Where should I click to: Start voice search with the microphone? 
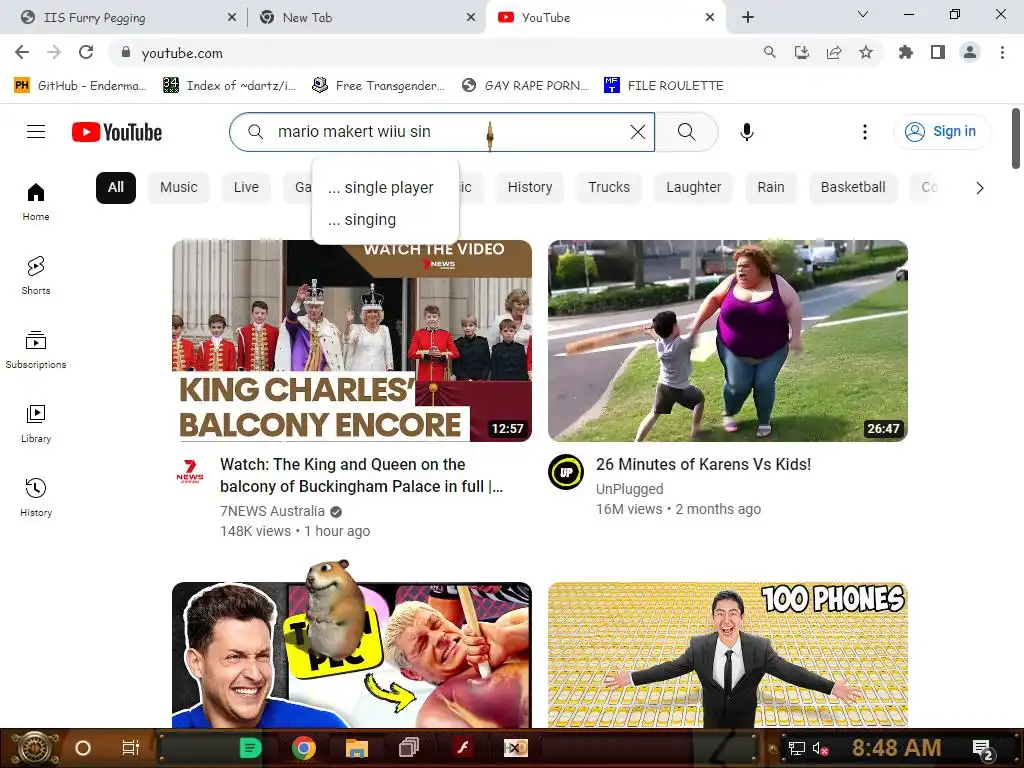(746, 132)
